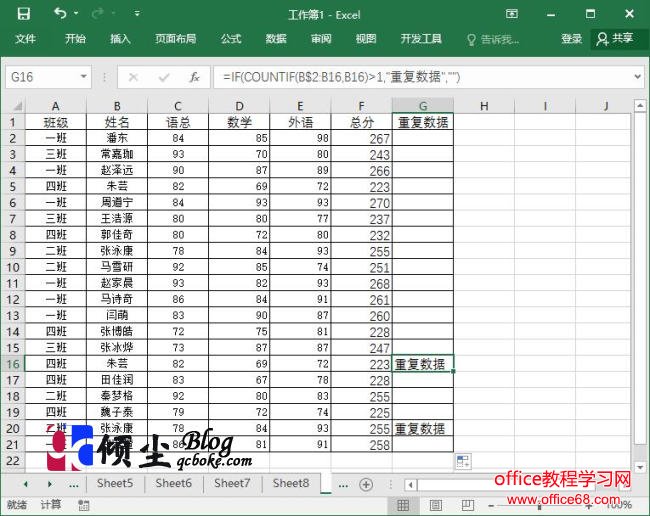
Task: Click vertical scrollbar down arrow
Action: [640, 468]
